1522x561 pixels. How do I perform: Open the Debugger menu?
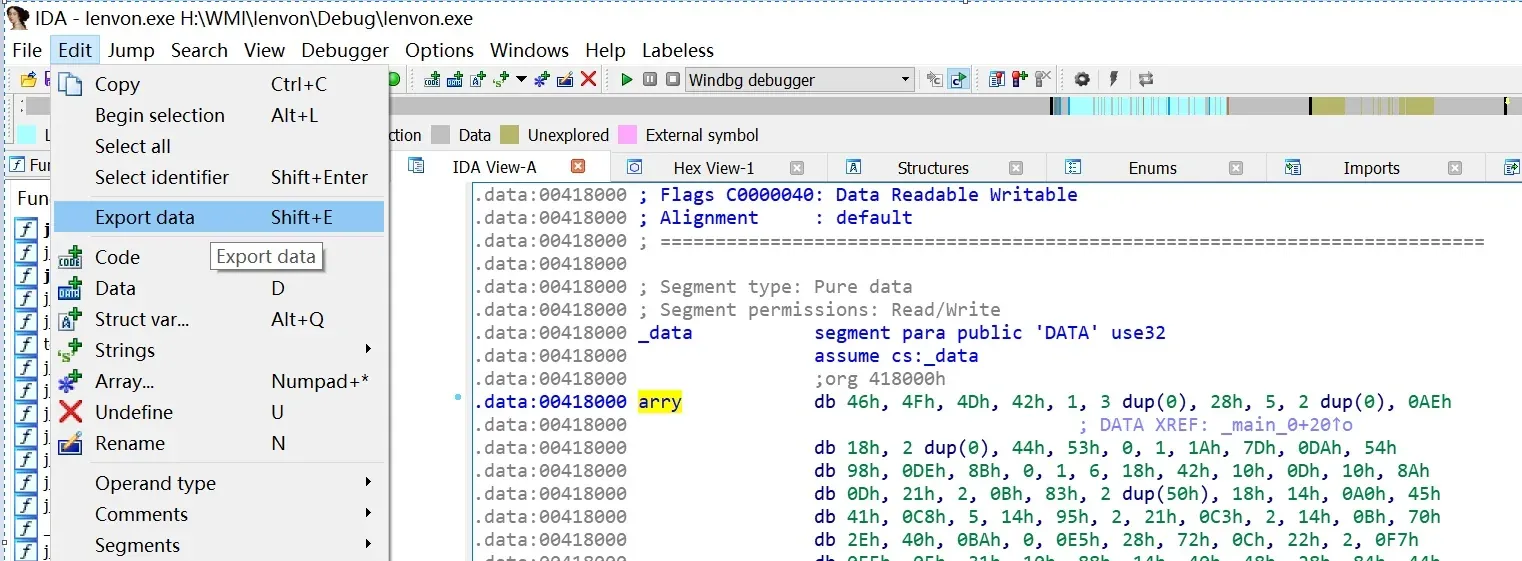345,50
